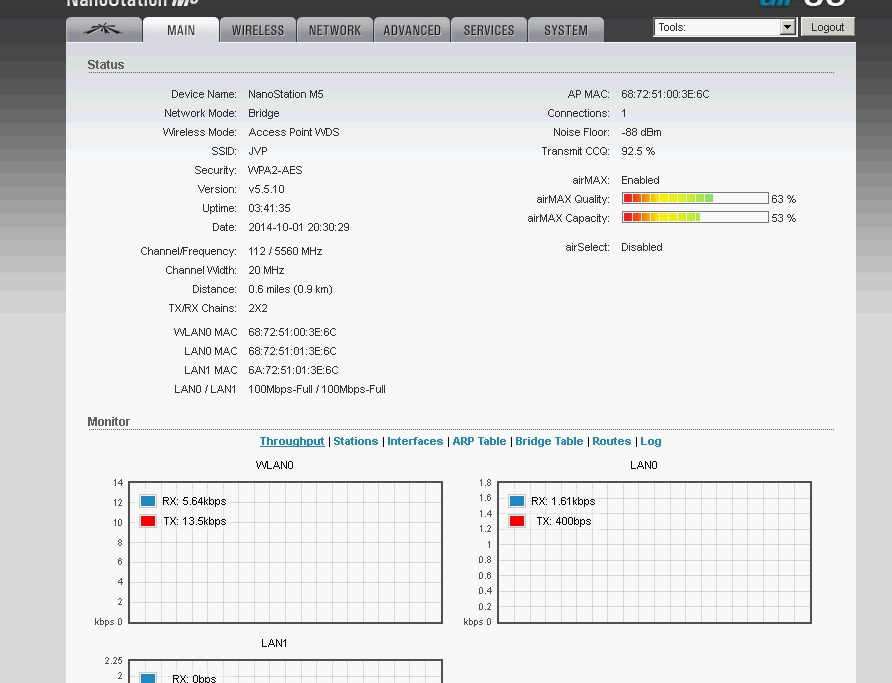Click the LAN0 graph title
This screenshot has height=683, width=892.
[643, 465]
